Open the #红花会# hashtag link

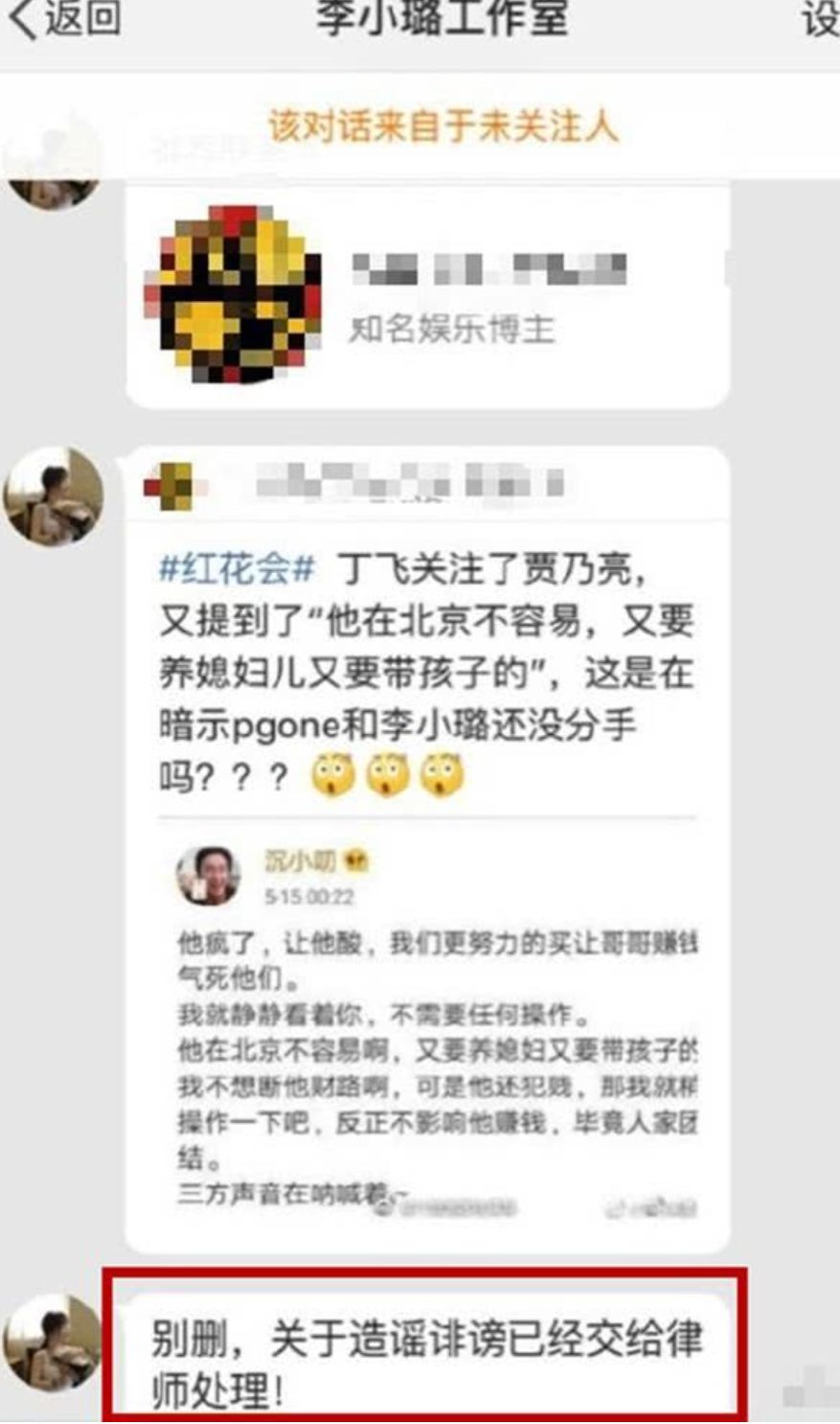coord(237,570)
